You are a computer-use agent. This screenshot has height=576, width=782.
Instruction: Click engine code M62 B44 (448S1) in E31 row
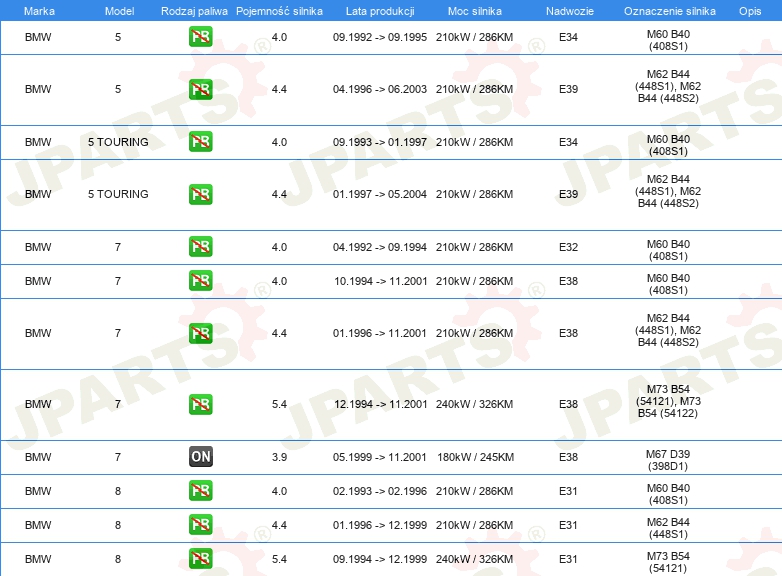click(668, 528)
